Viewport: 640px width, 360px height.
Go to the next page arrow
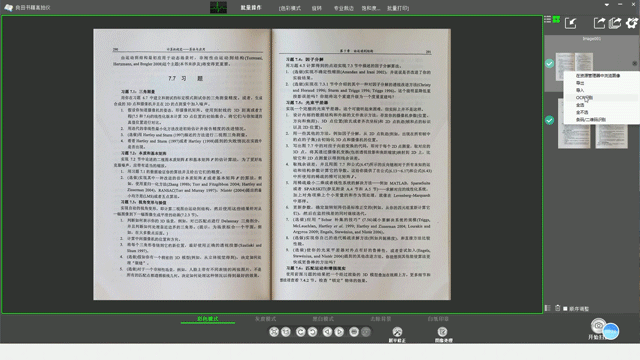tap(339, 332)
